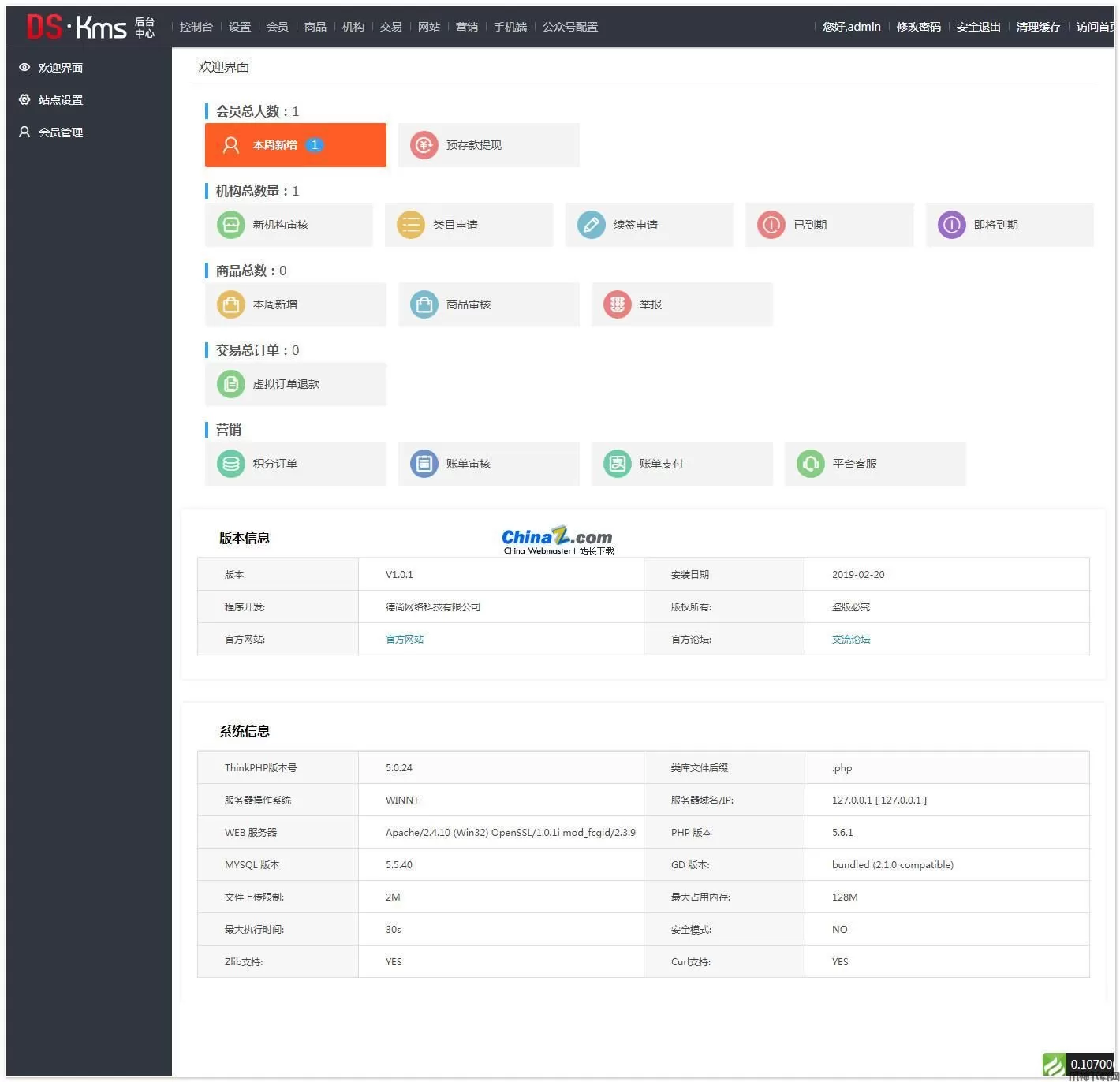Switch to 公众号配置 in top navigation
This screenshot has height=1082, width=1120.
569,26
